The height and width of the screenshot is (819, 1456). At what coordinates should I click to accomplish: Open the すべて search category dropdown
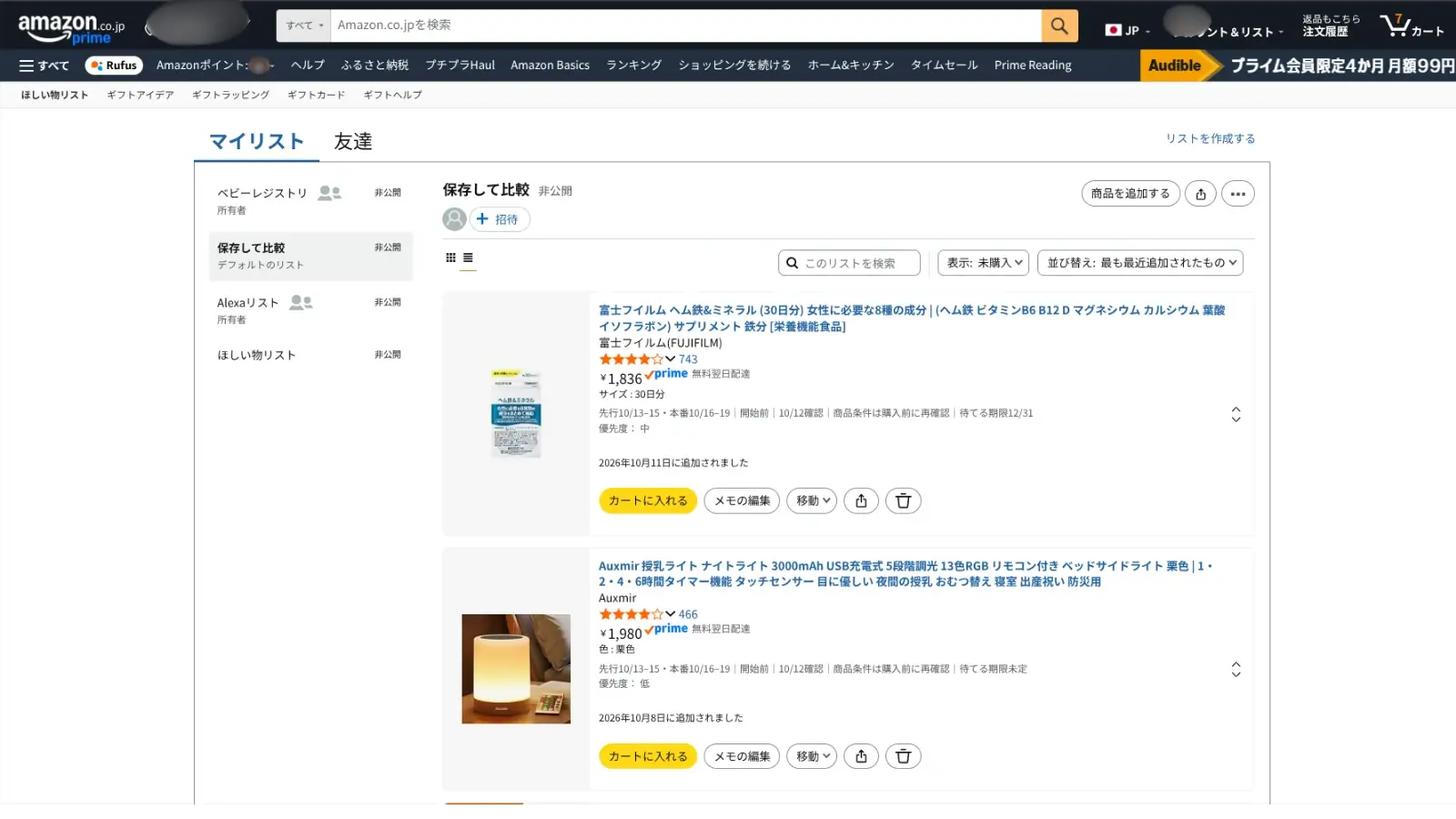pyautogui.click(x=304, y=25)
